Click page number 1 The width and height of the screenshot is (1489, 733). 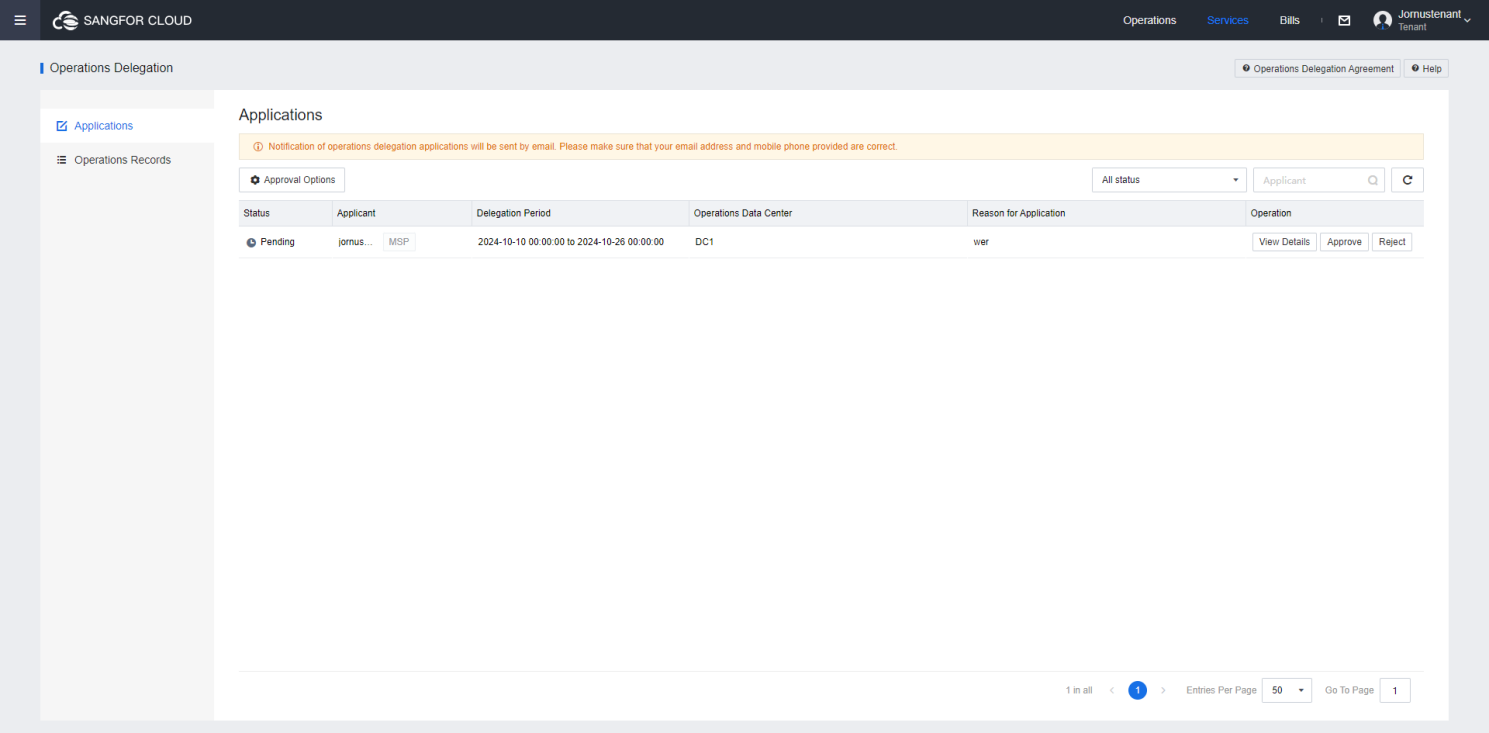pyautogui.click(x=1137, y=691)
